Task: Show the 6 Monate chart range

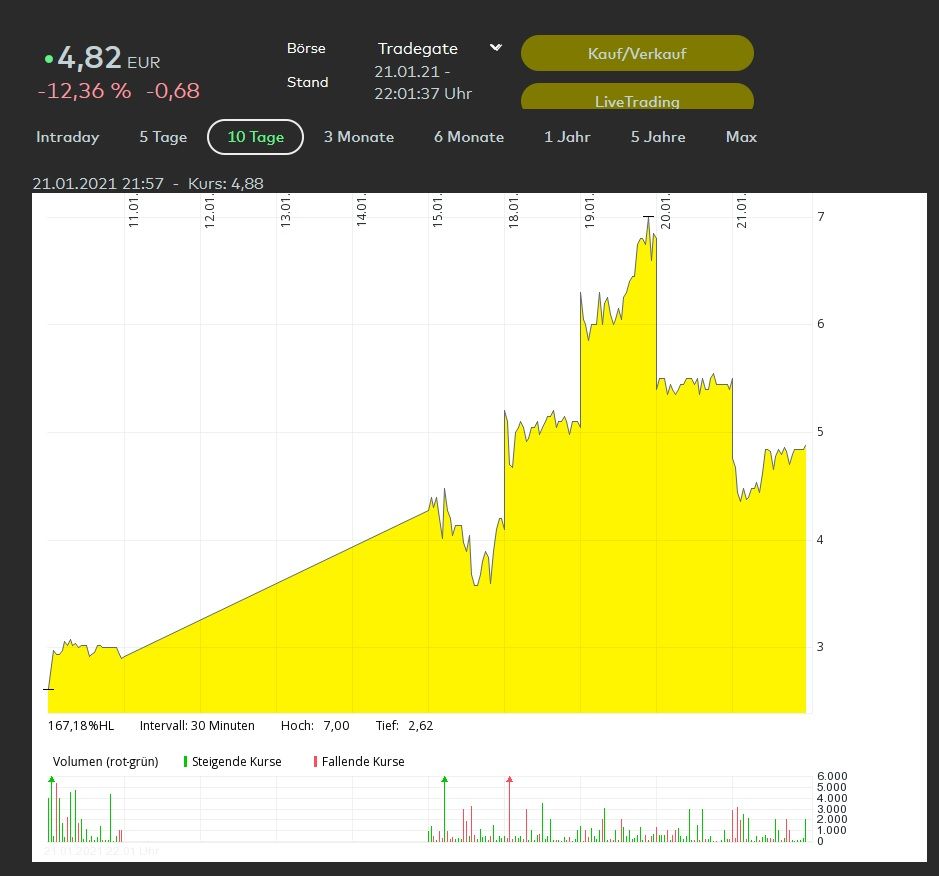Action: click(469, 137)
